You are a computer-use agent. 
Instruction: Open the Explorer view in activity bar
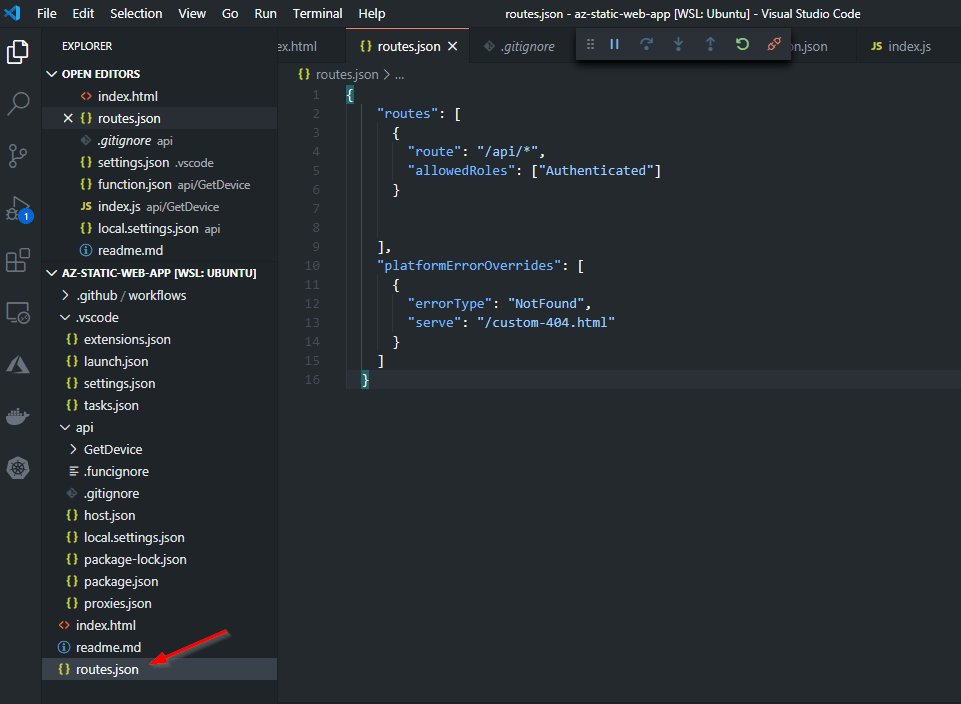[x=18, y=51]
